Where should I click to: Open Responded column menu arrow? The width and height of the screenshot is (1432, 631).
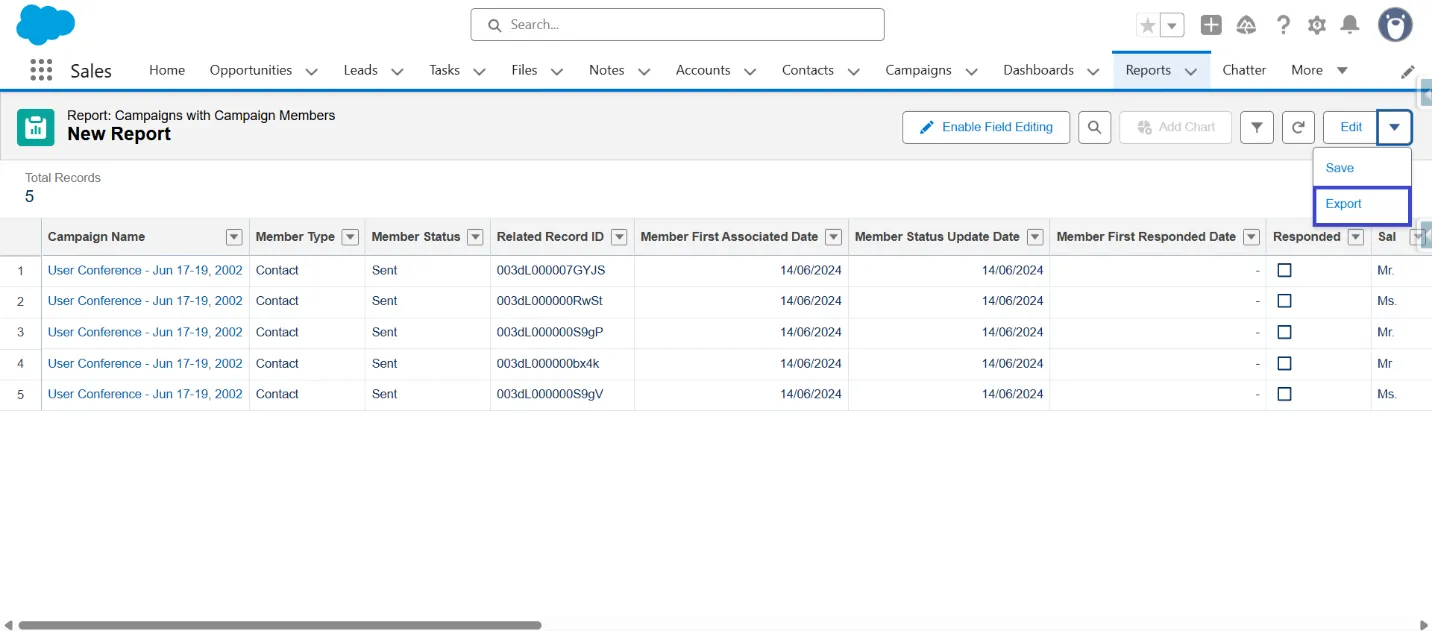click(1356, 237)
